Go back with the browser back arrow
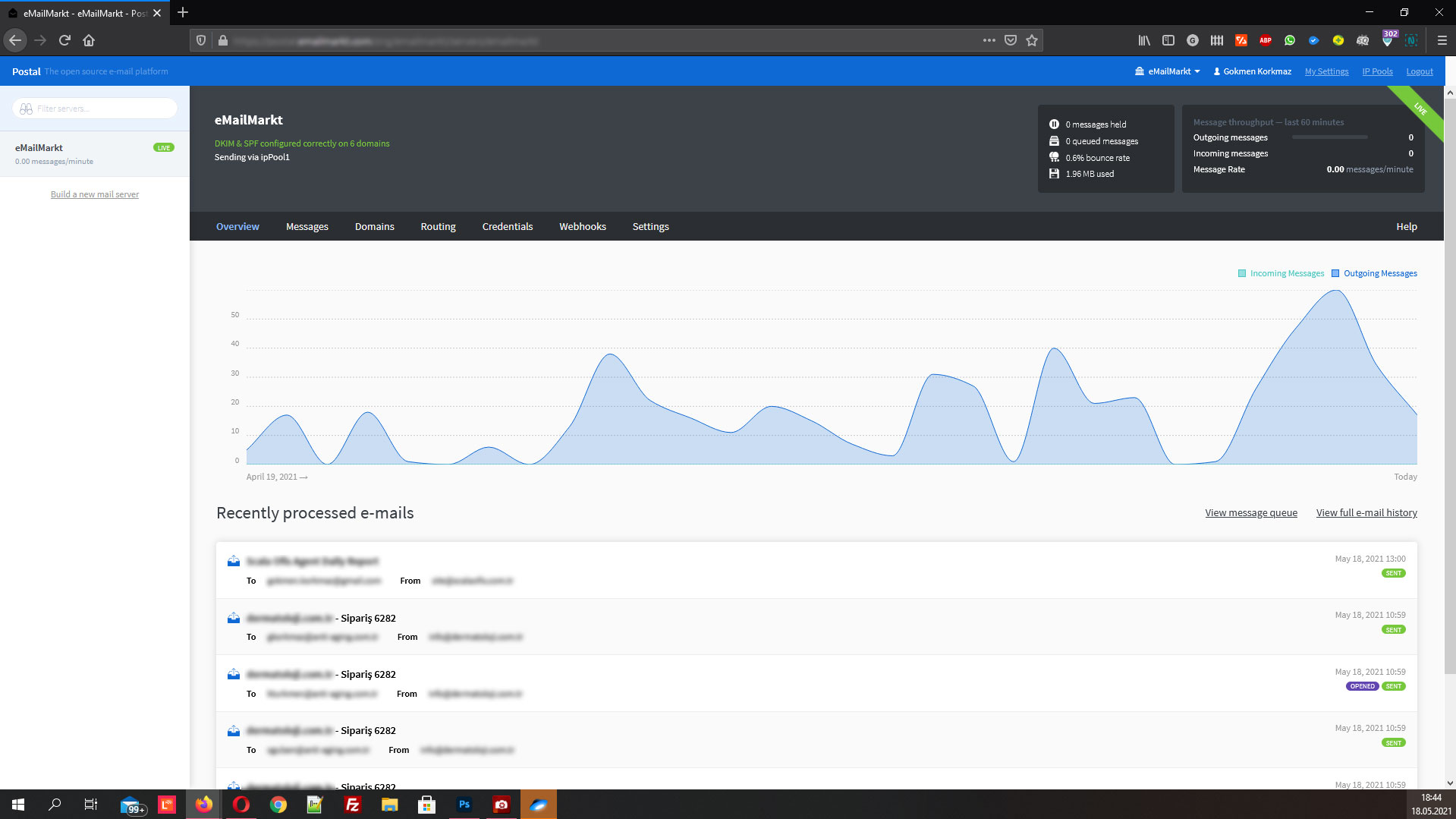1456x819 pixels. [15, 40]
